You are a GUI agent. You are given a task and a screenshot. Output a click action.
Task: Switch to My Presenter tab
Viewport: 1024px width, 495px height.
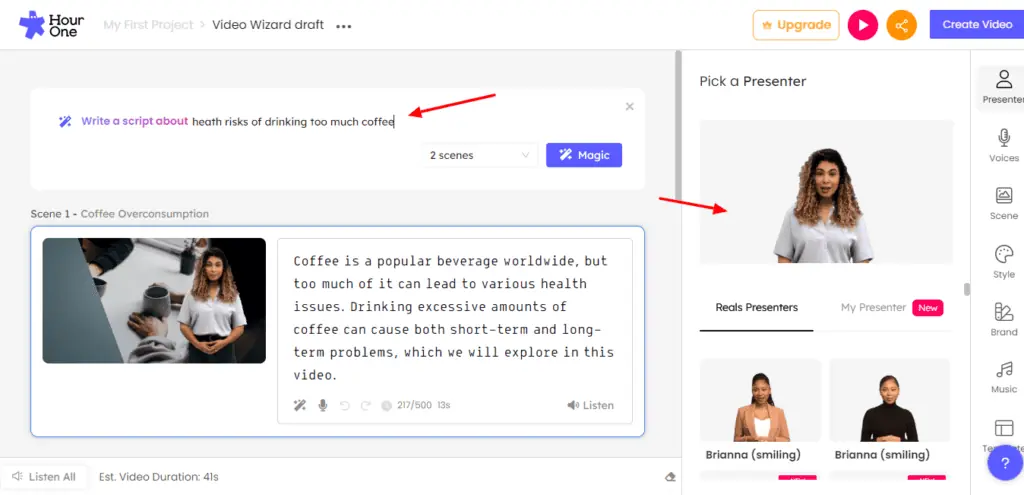[x=873, y=308]
